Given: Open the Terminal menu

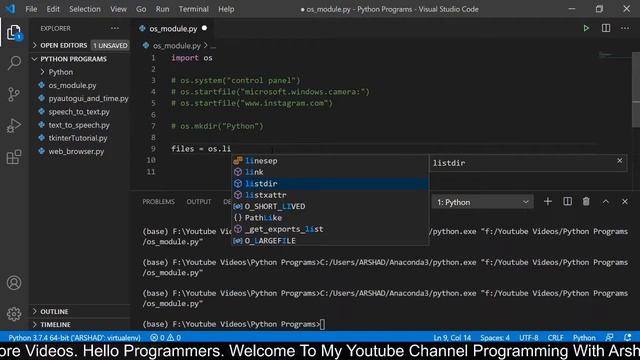Looking at the screenshot, I should coord(193,9).
